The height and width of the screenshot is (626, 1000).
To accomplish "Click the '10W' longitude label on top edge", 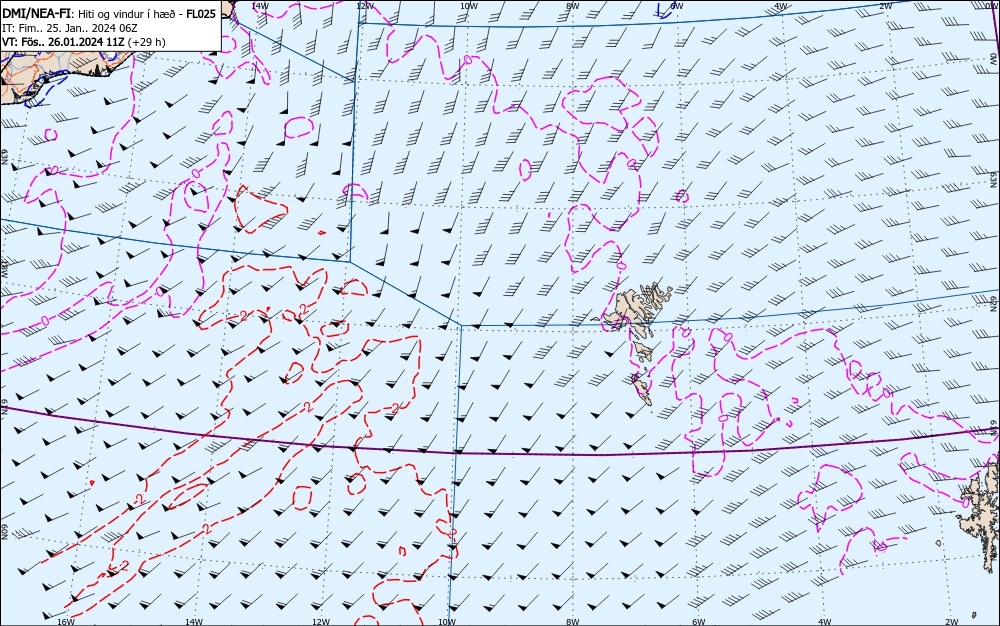I will coord(469,6).
